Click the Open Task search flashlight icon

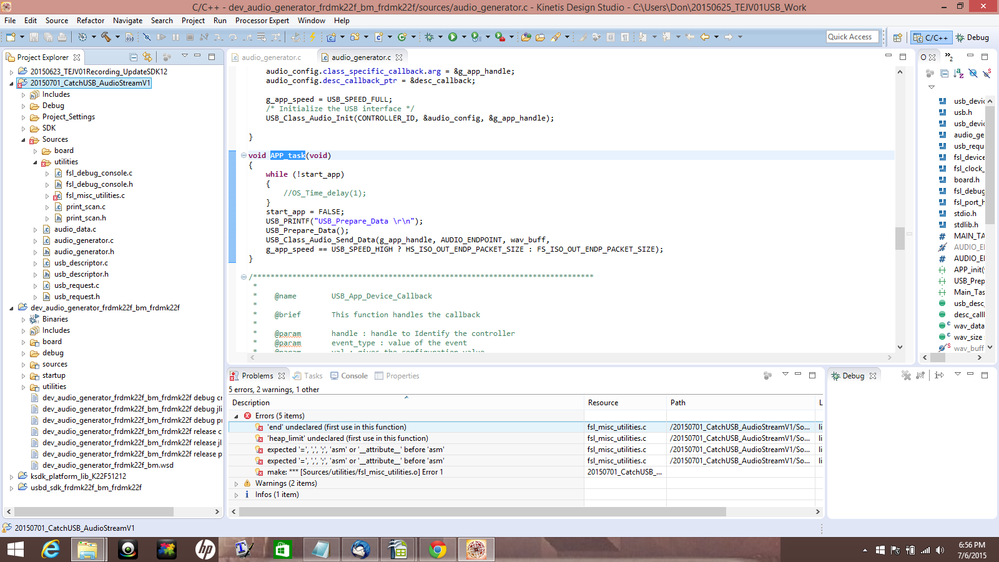[556, 37]
